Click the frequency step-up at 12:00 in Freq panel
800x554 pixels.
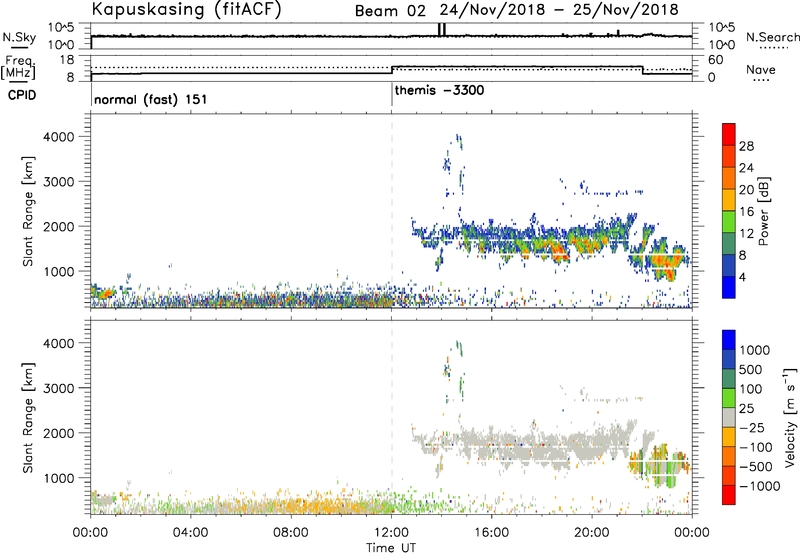(392, 70)
